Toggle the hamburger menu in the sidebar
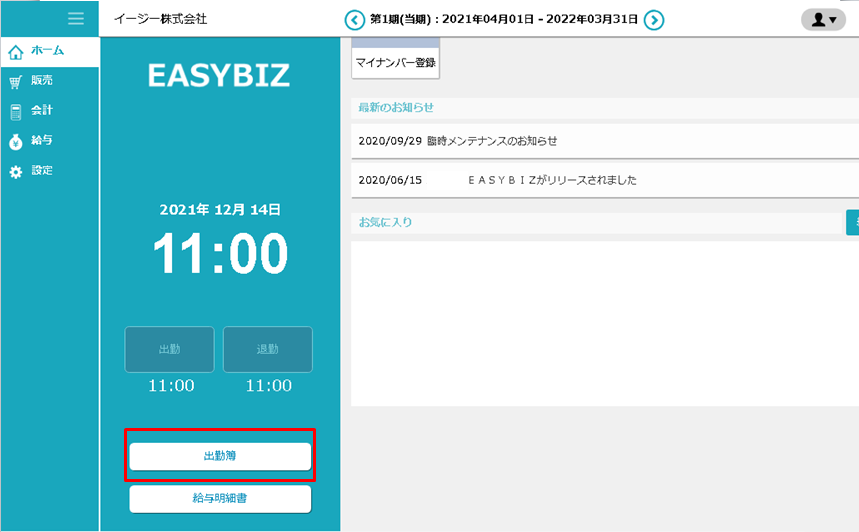This screenshot has height=532, width=859. [x=75, y=19]
